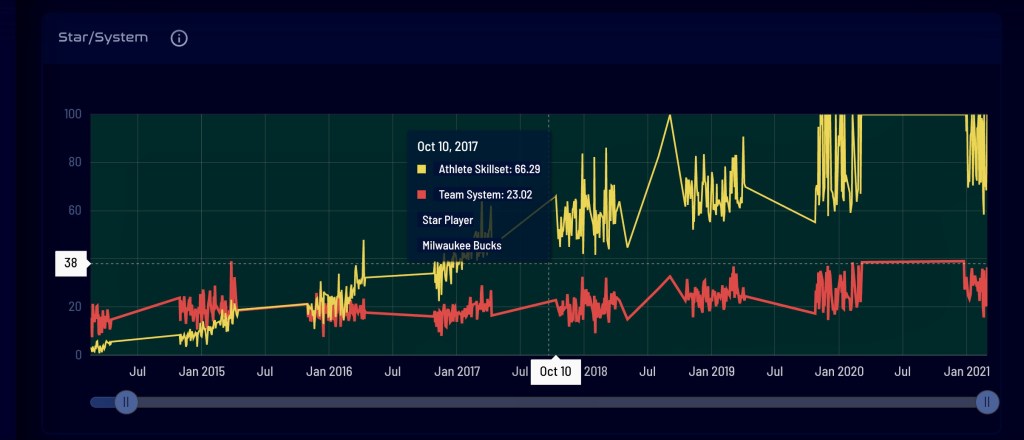Click the Milwaukee Bucks text in tooltip
The image size is (1024, 440).
click(461, 245)
